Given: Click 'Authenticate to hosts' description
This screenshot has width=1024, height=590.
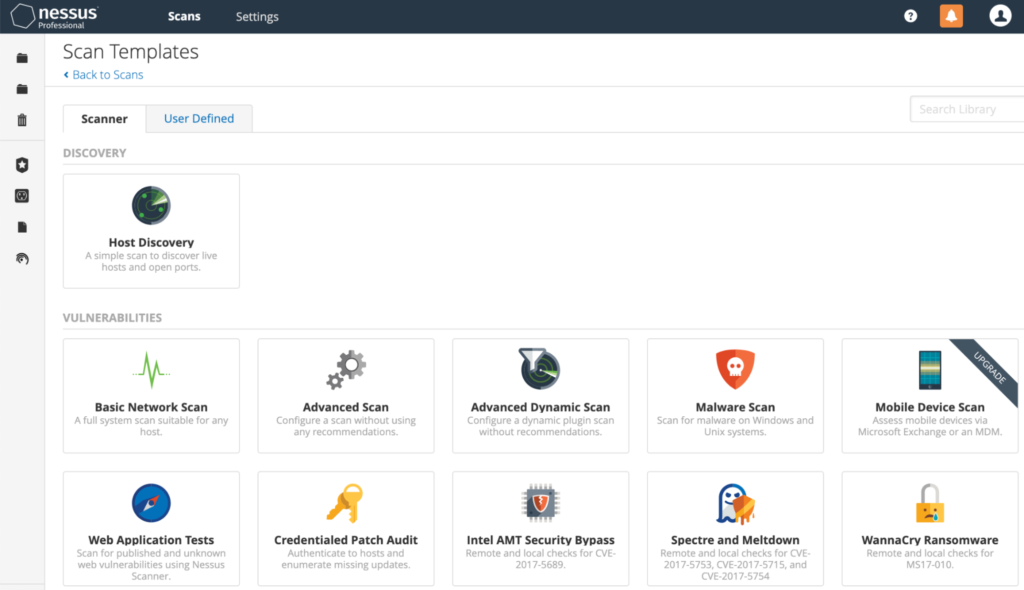Looking at the screenshot, I should click(x=345, y=559).
